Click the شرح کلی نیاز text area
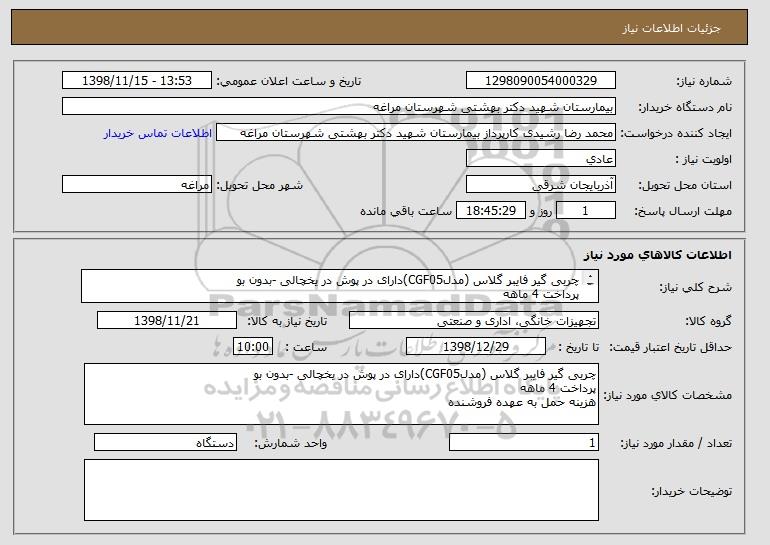 tap(340, 286)
